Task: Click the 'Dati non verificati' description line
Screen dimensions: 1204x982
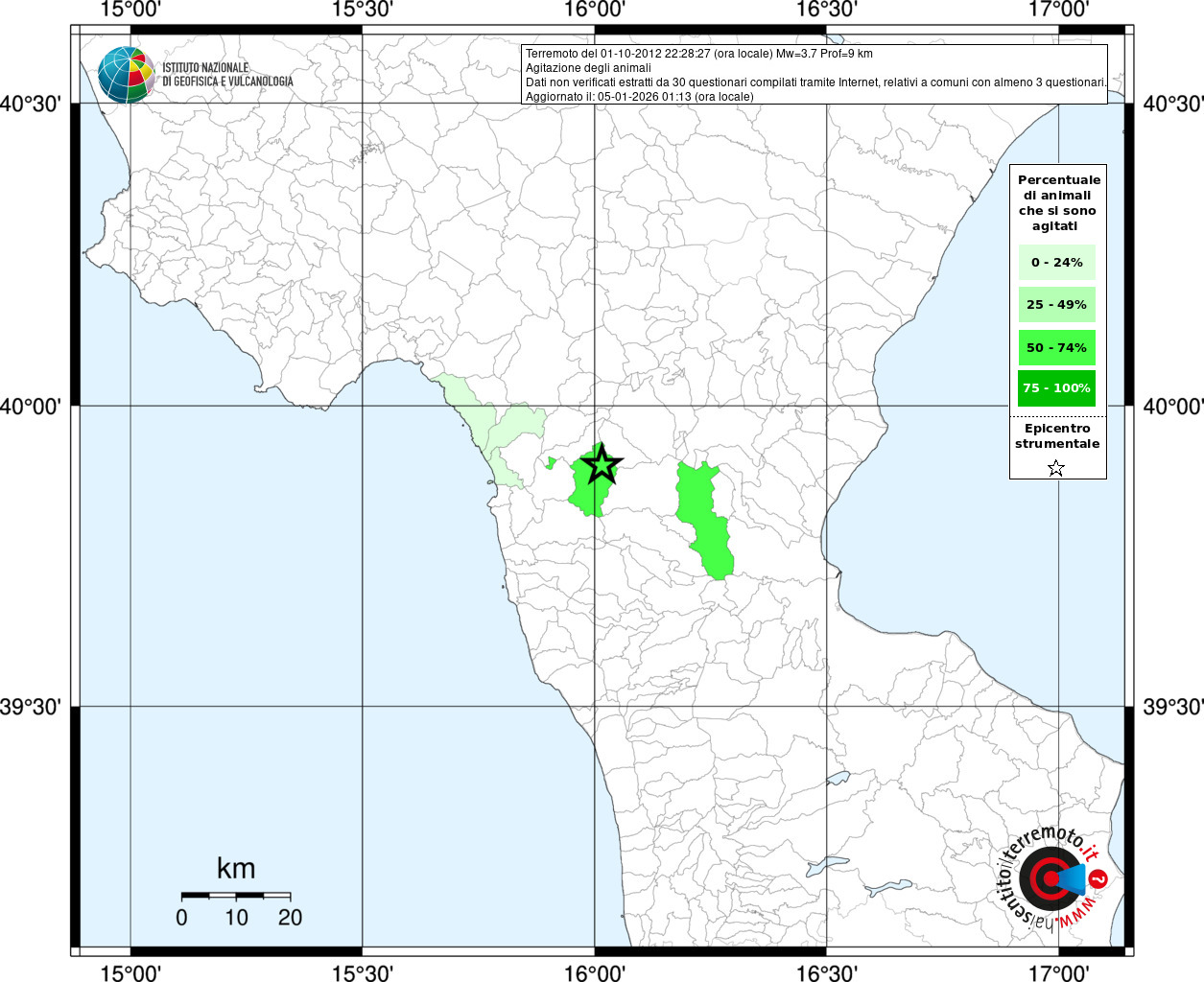Action: click(x=815, y=82)
